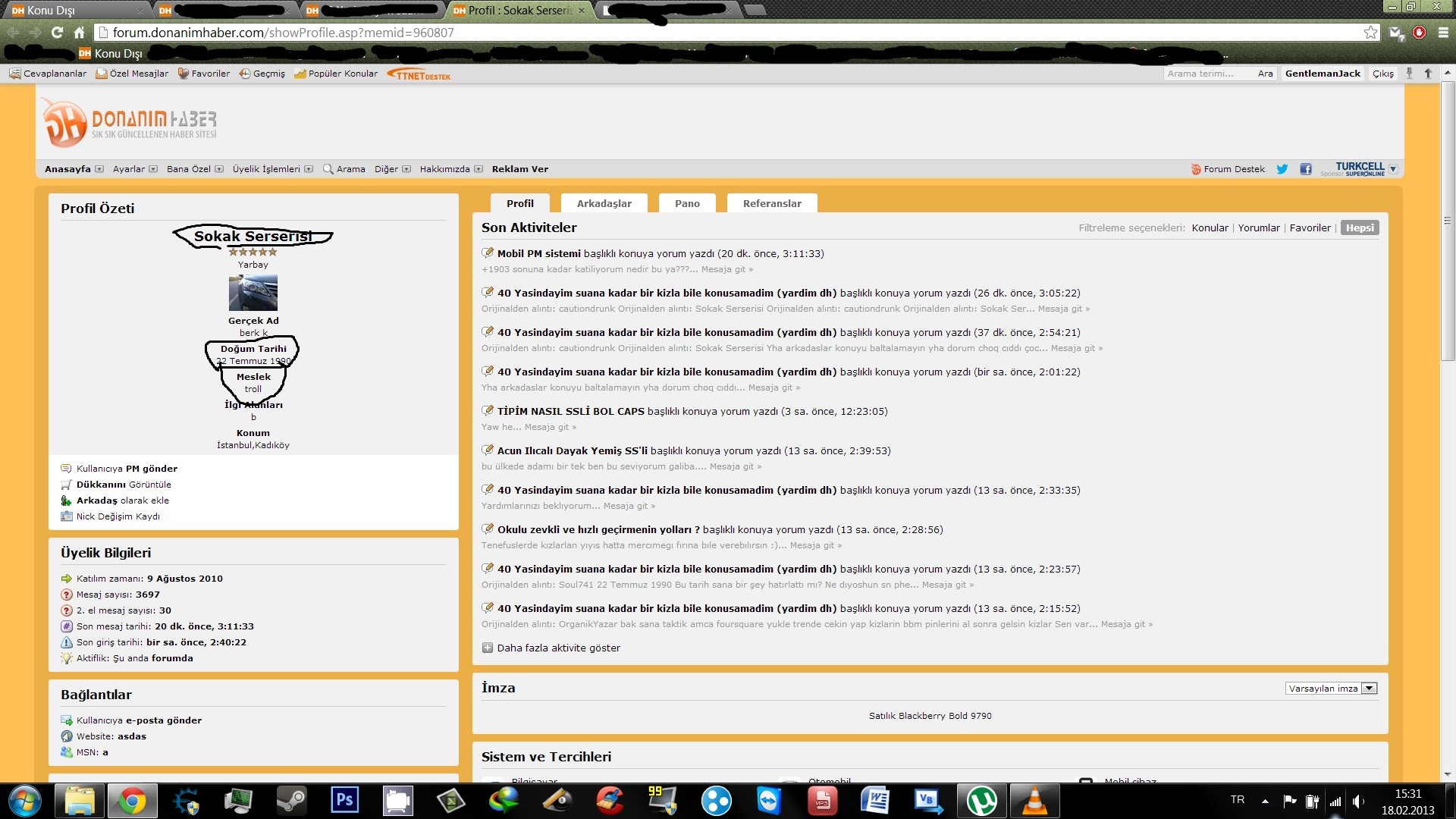Screen dimensions: 1456x819
Task: Open Özel Mesajlar in the top toolbar
Action: [x=132, y=74]
